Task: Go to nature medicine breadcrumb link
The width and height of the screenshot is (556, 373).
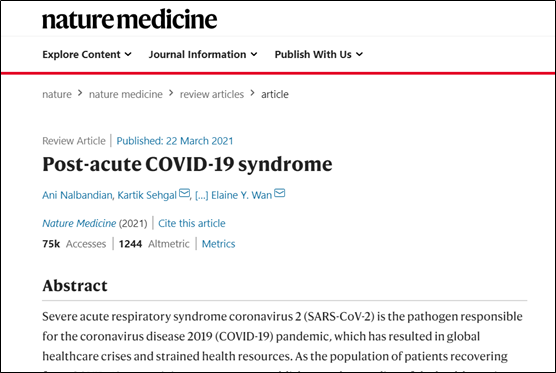Action: 126,94
